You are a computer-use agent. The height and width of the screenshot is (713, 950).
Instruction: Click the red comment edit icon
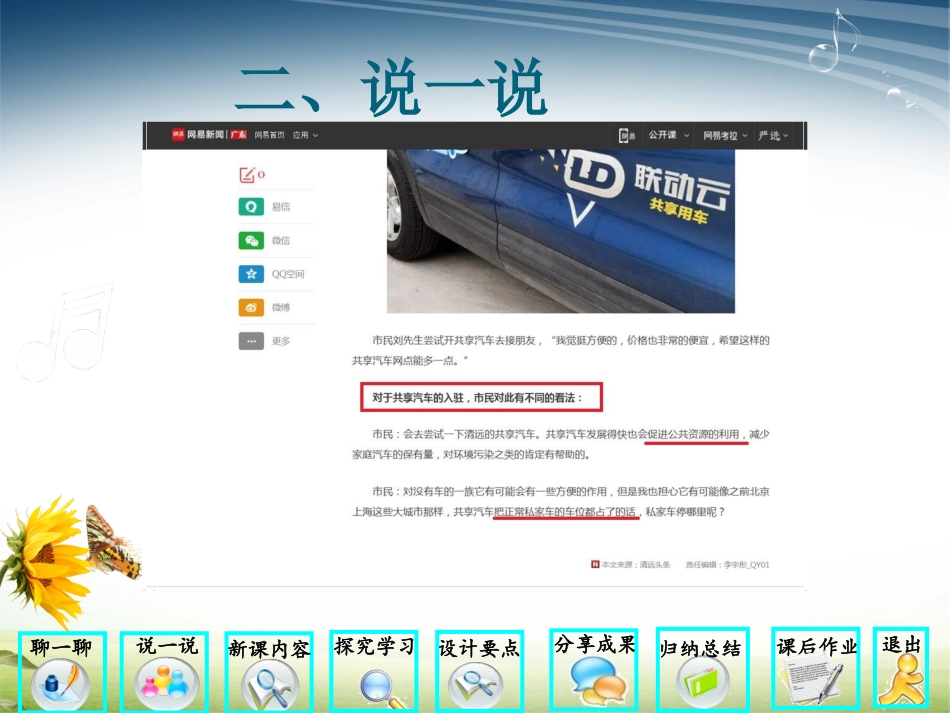(247, 175)
